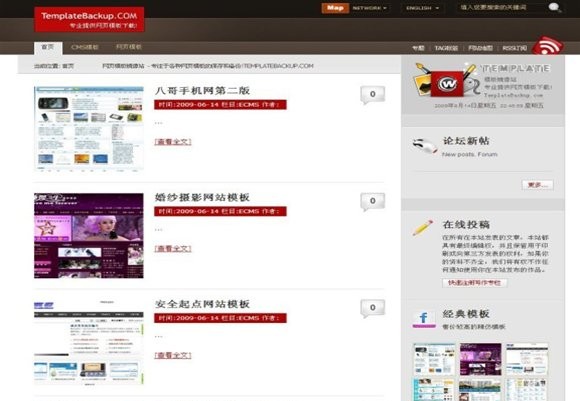Select the 首页 home tab
The image size is (580, 401).
click(48, 47)
